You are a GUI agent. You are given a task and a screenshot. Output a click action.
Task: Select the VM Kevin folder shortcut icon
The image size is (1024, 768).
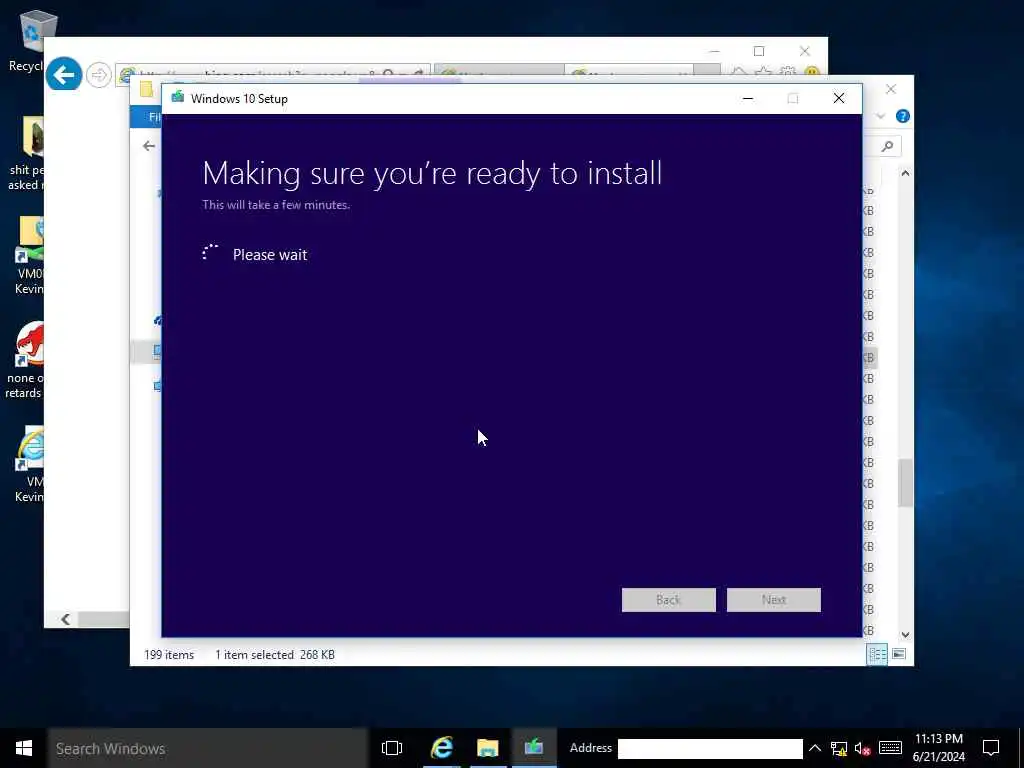tap(29, 255)
